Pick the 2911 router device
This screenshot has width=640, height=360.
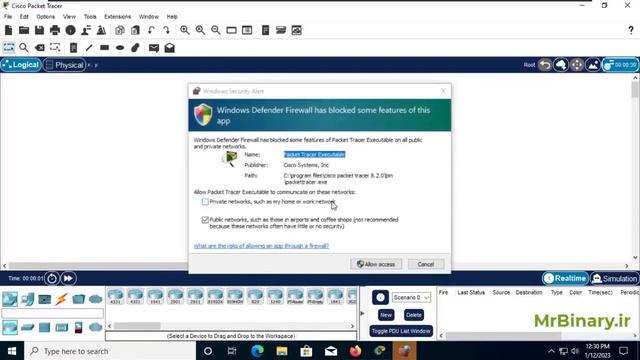pyautogui.click(x=195, y=296)
